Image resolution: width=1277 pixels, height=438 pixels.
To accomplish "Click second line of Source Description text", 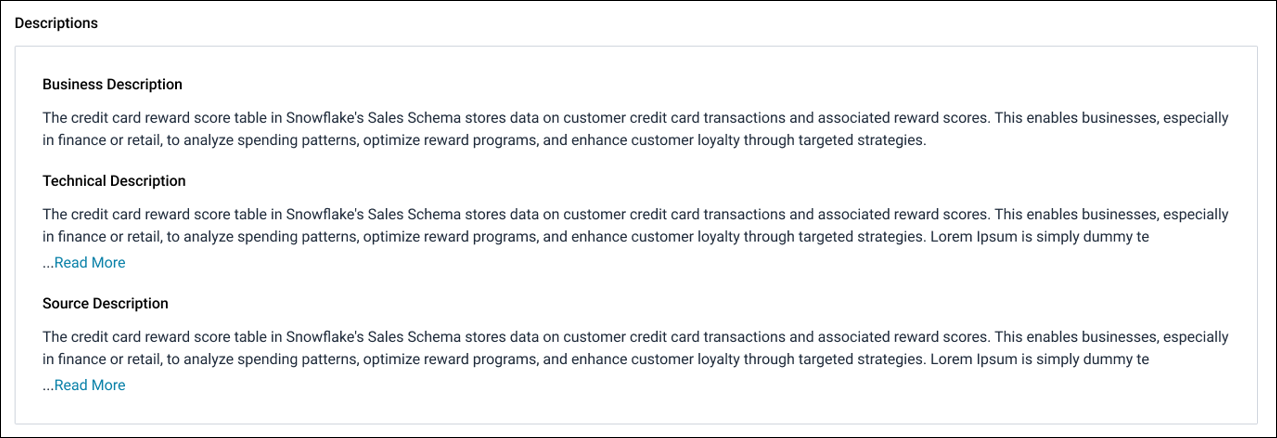I will coord(595,360).
